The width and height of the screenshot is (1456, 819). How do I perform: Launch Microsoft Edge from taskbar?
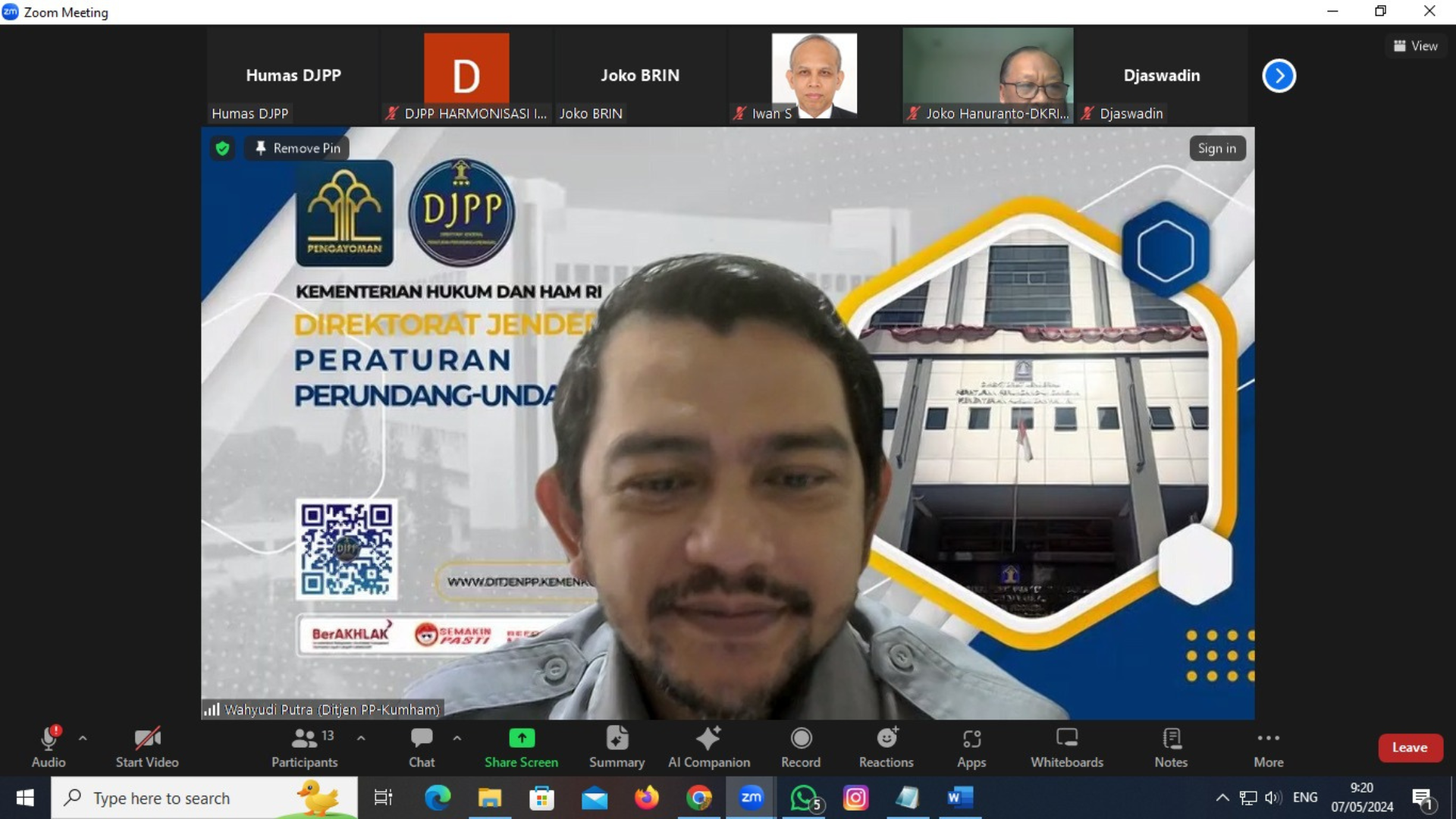tap(438, 798)
